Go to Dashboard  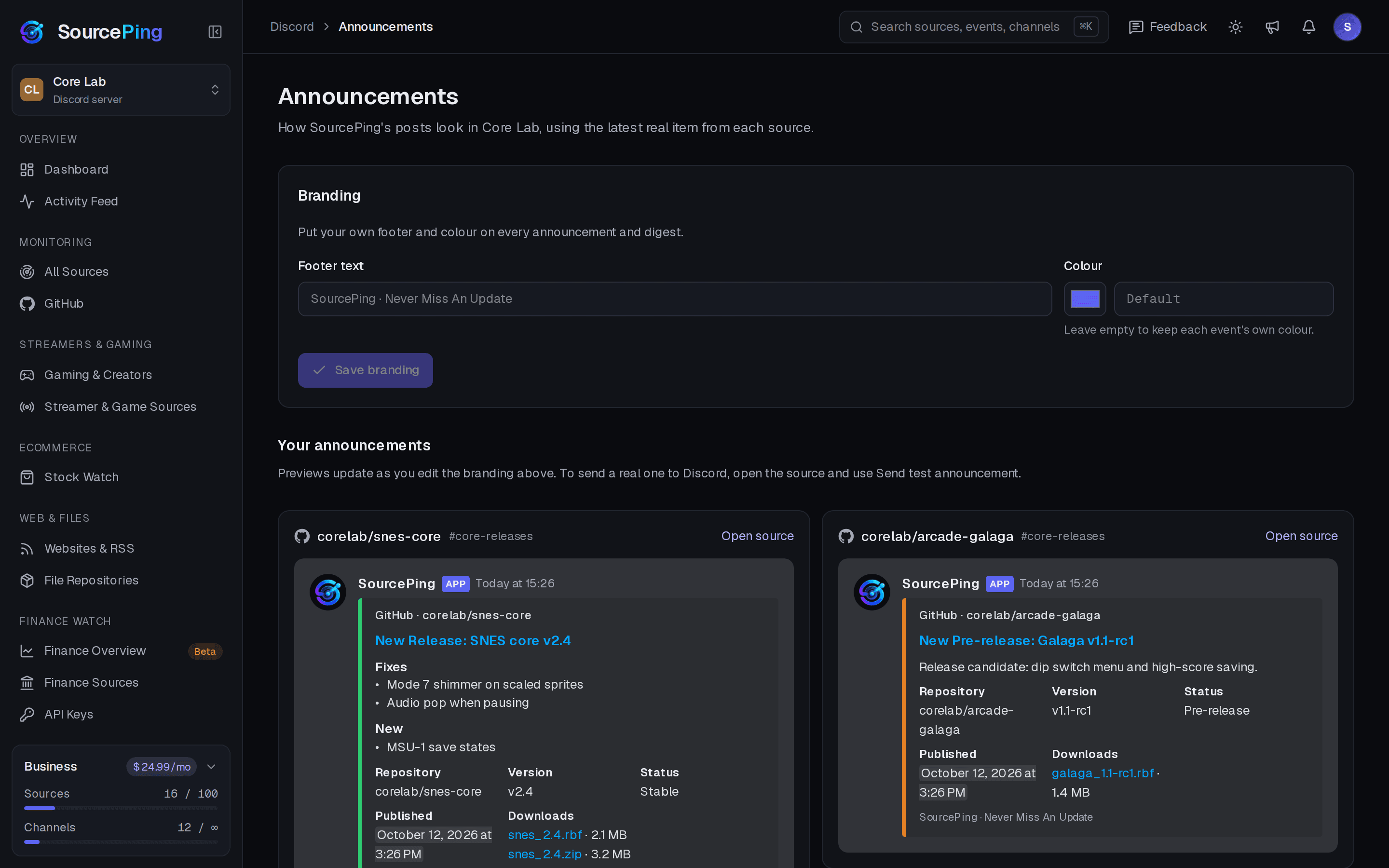tap(121, 169)
